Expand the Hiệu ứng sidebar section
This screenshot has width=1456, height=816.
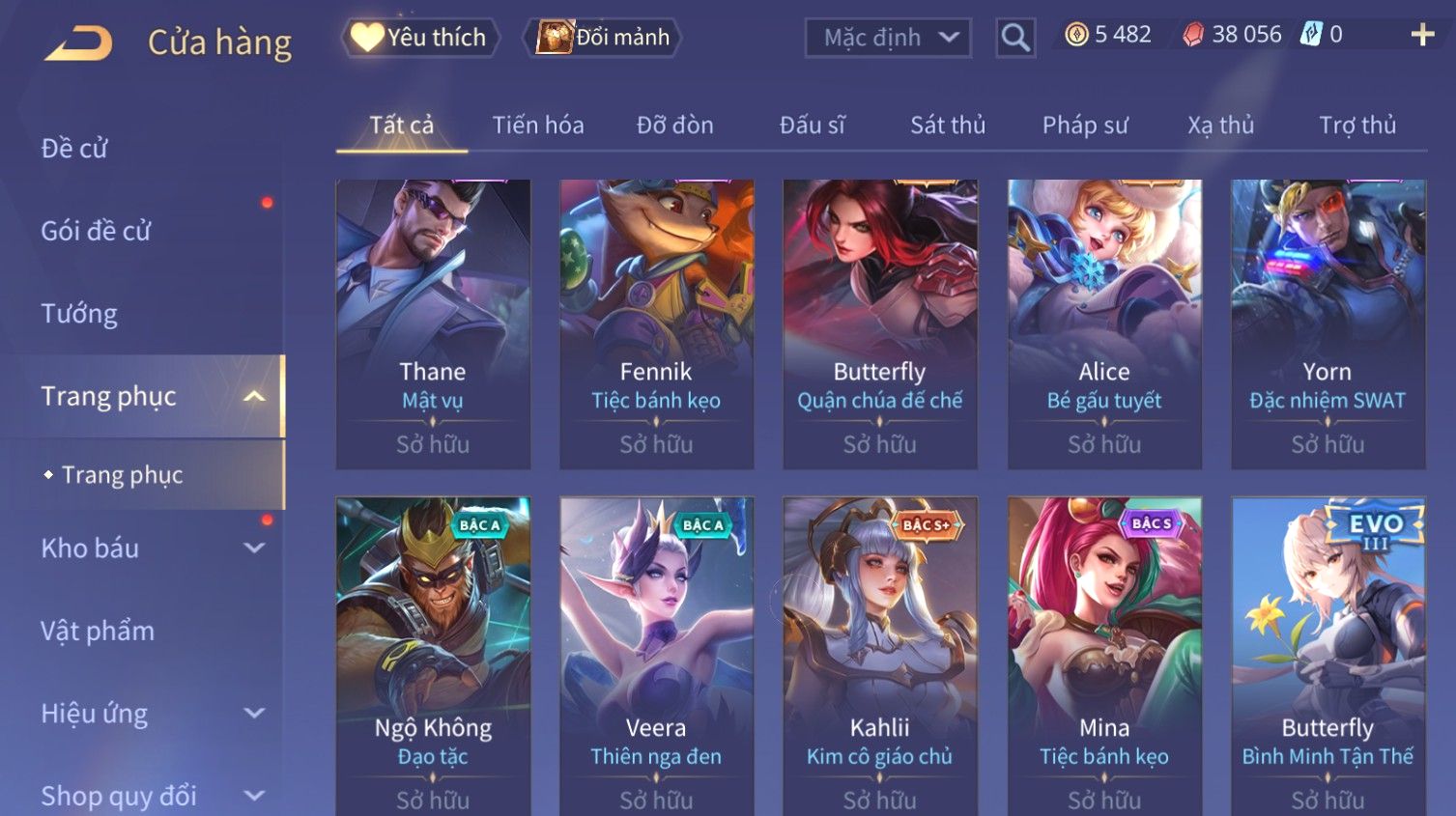254,713
